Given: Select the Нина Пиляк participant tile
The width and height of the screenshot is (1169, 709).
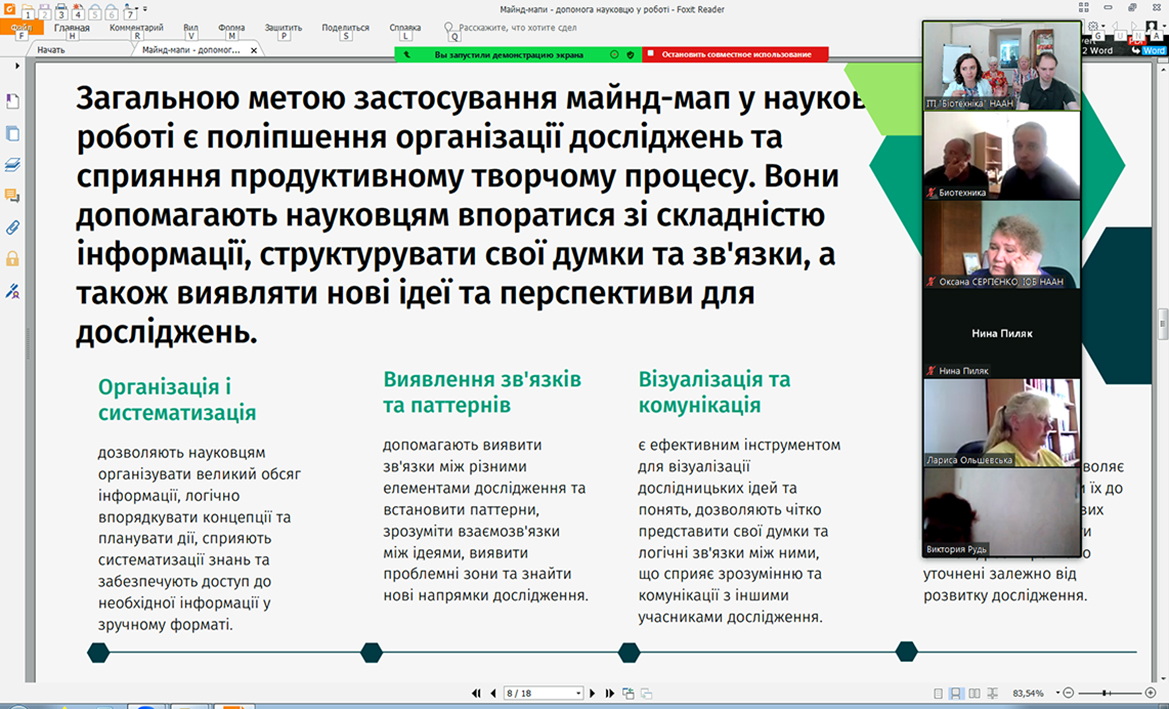Looking at the screenshot, I should click(1001, 333).
